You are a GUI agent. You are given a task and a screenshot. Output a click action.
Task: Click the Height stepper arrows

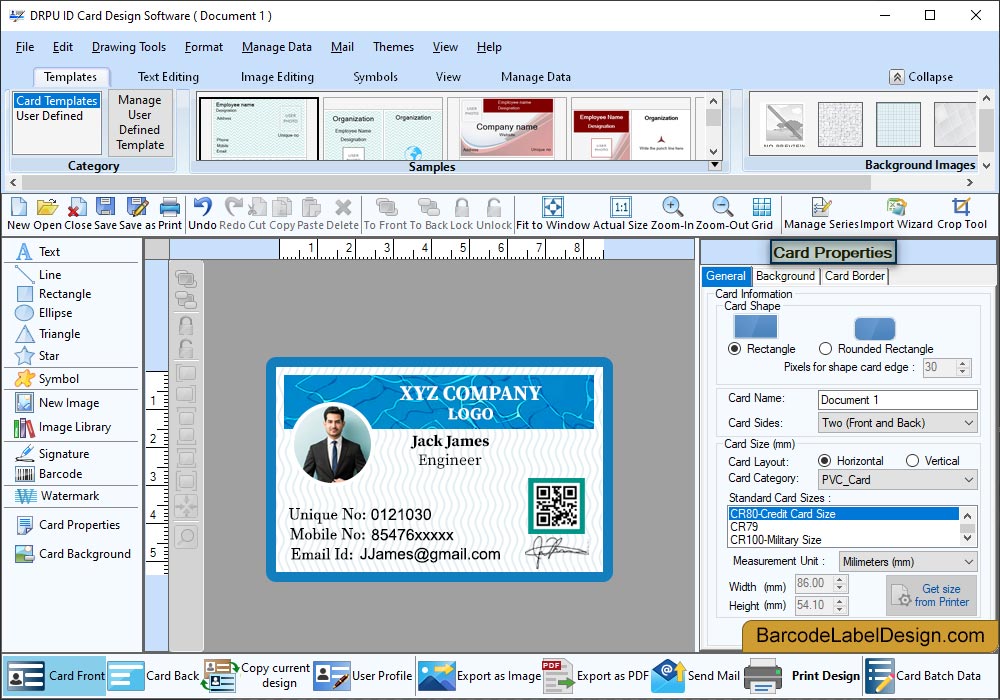tap(841, 605)
